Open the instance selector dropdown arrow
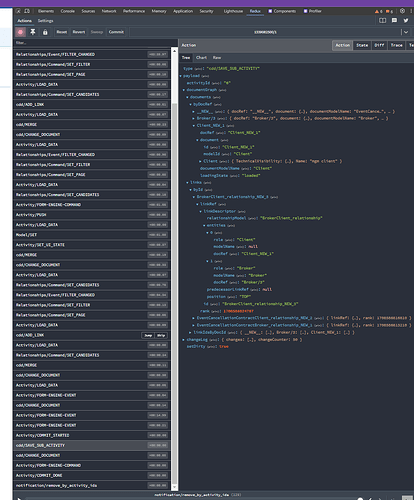Image resolution: width=414 pixels, height=500 pixels. coord(406,32)
